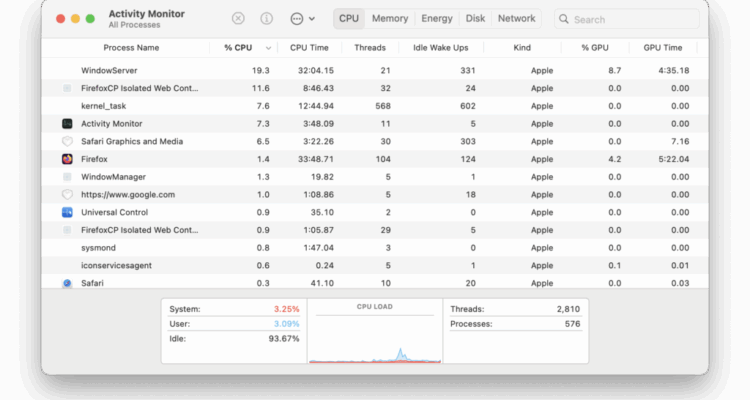This screenshot has width=750, height=400.
Task: Select FirefoxCP Isolated Web Cont… with 0.9 CPU
Action: [x=139, y=230]
